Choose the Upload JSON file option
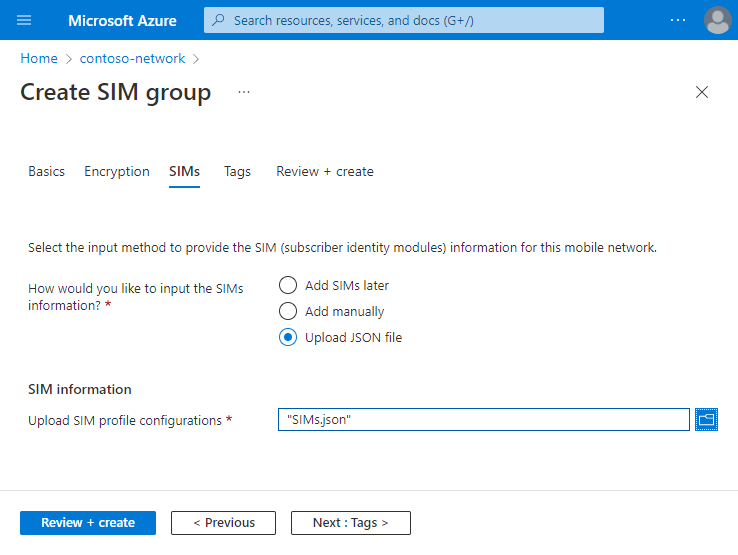This screenshot has height=555, width=738. pos(288,337)
